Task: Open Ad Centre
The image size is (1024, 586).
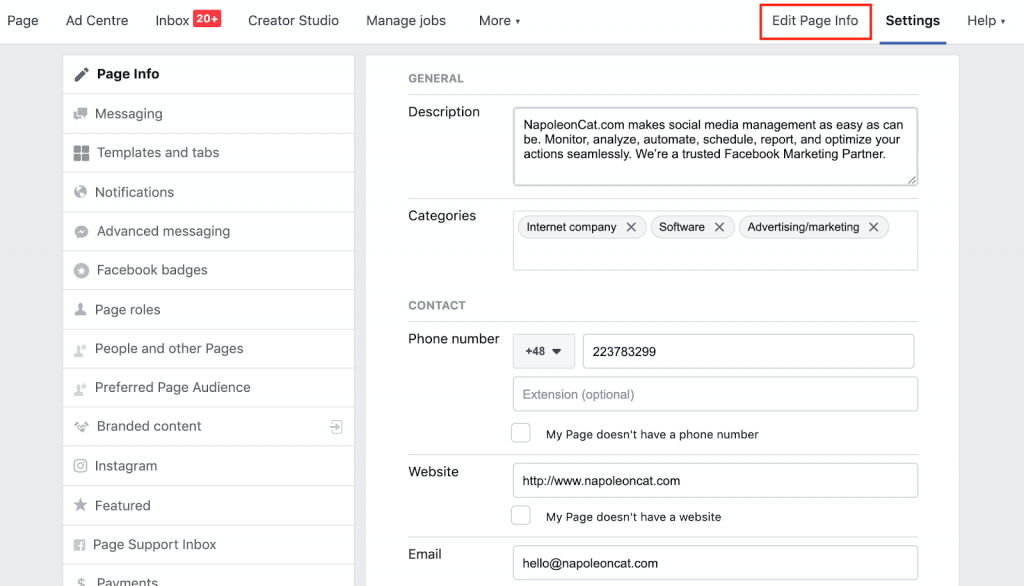Action: (x=97, y=21)
